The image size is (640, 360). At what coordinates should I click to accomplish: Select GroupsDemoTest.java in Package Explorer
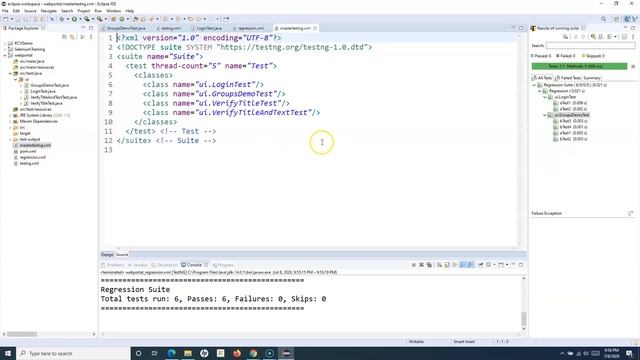[x=49, y=85]
